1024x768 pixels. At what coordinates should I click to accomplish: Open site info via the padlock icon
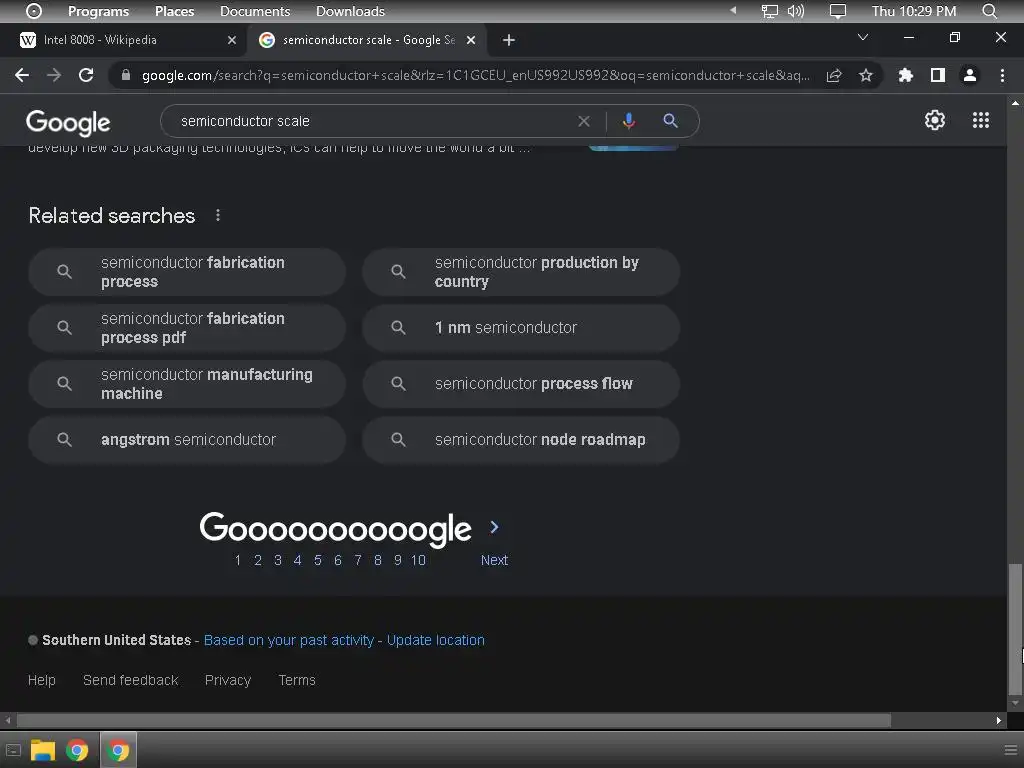click(125, 75)
